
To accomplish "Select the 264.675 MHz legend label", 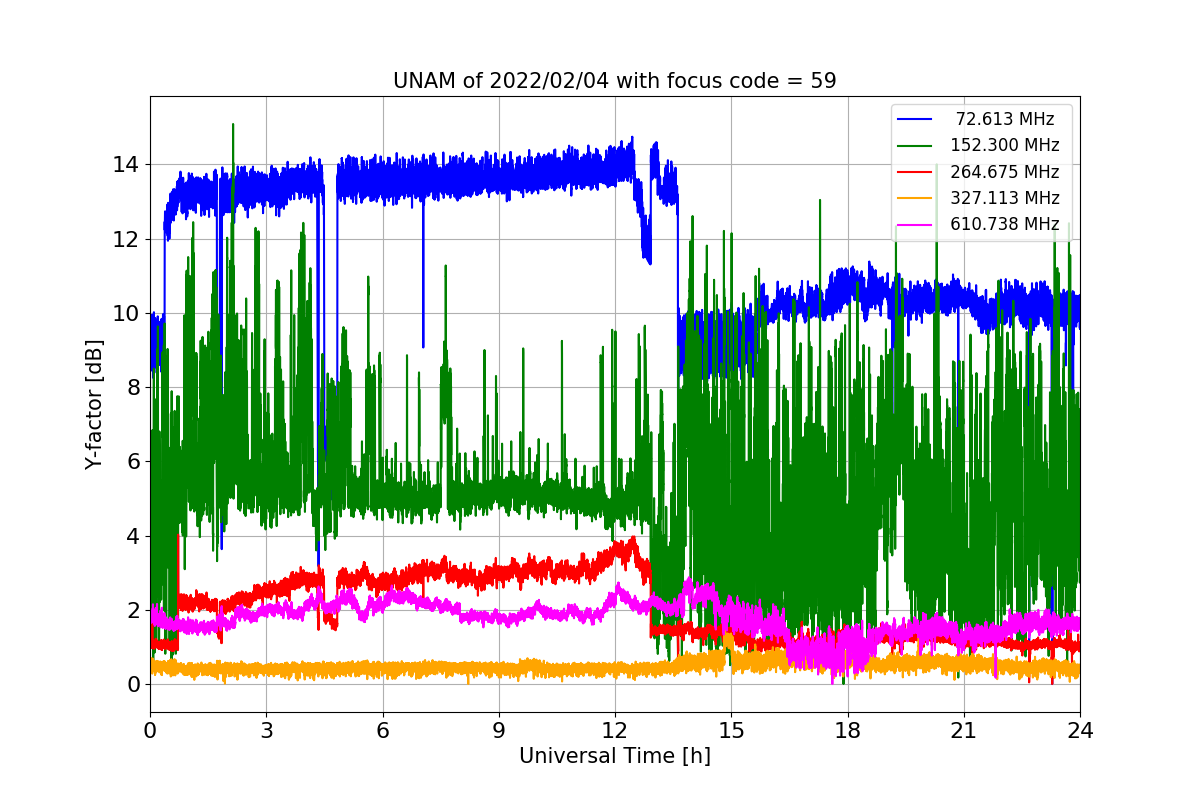I will click(x=1005, y=172).
